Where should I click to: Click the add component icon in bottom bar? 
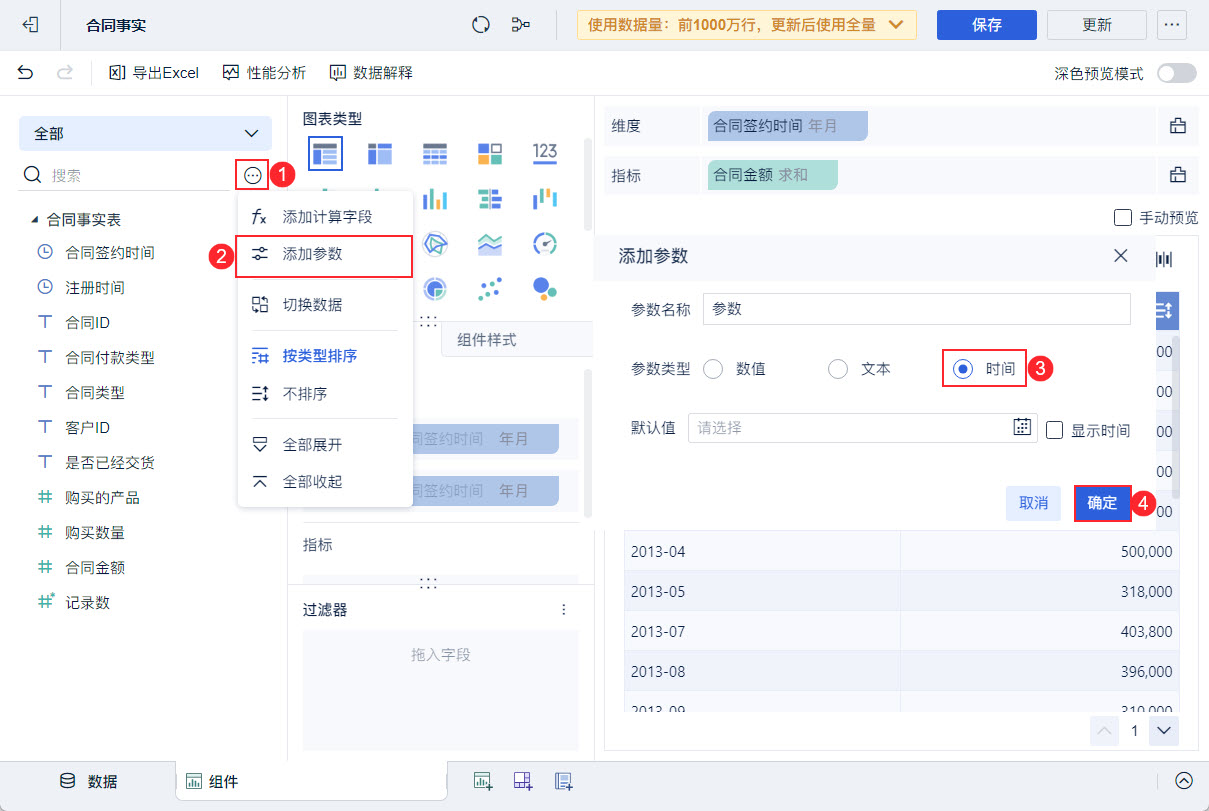tap(483, 781)
